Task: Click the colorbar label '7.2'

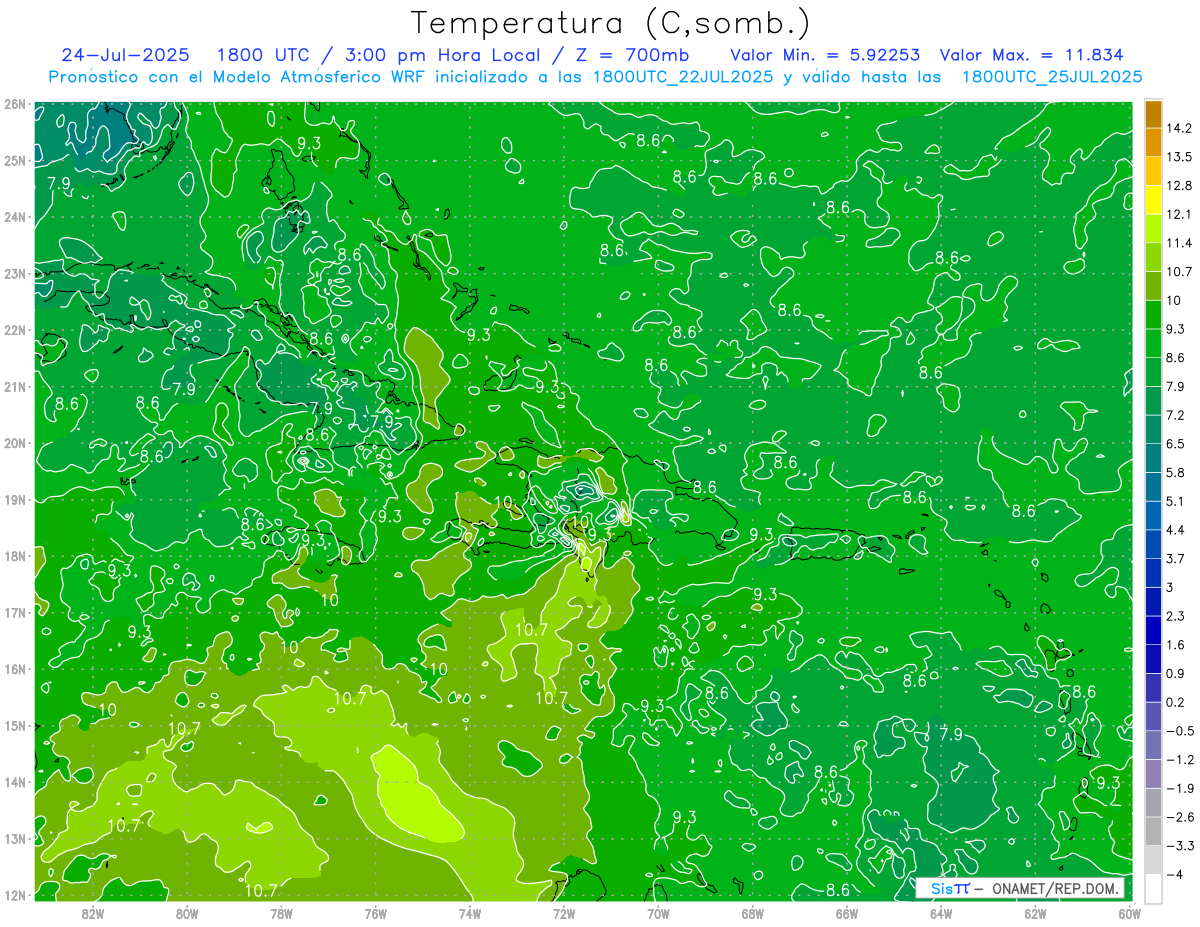Action: [x=1177, y=415]
